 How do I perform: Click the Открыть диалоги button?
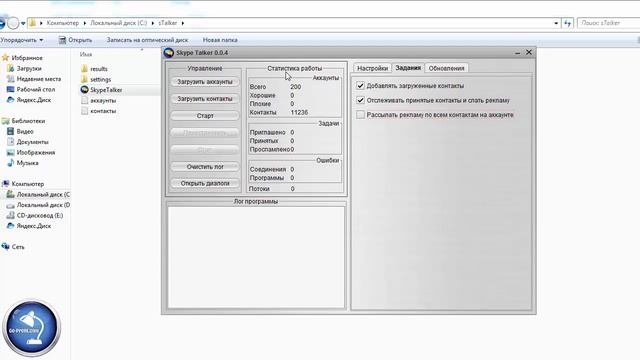click(x=205, y=183)
